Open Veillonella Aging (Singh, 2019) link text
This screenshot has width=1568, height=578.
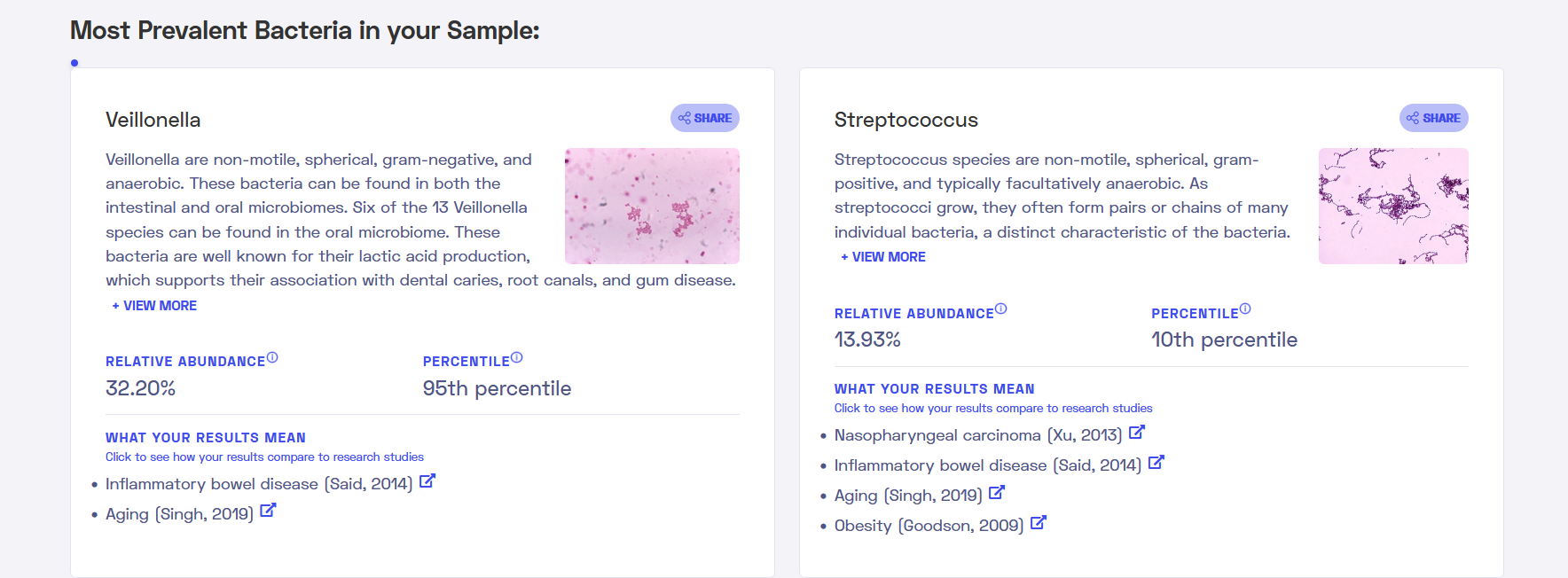(x=179, y=514)
